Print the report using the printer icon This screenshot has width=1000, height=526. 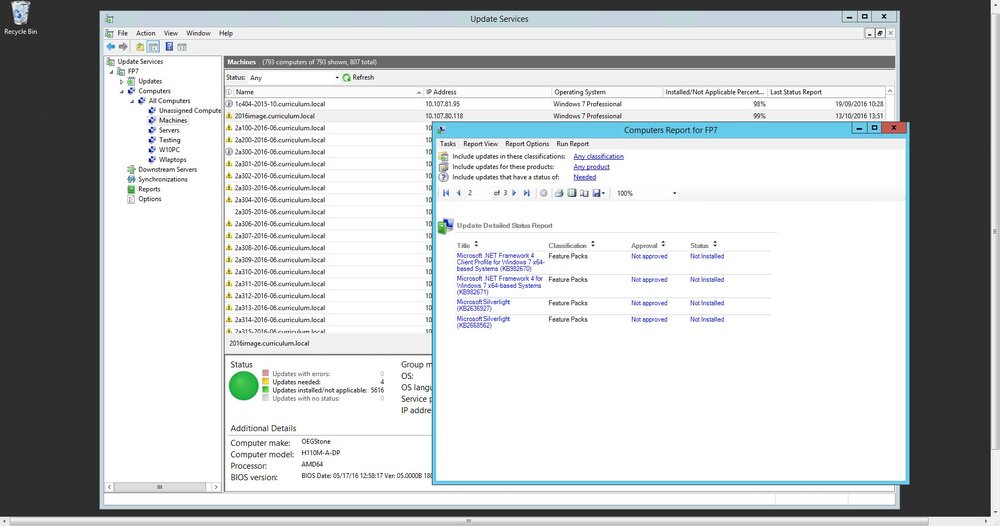click(559, 193)
